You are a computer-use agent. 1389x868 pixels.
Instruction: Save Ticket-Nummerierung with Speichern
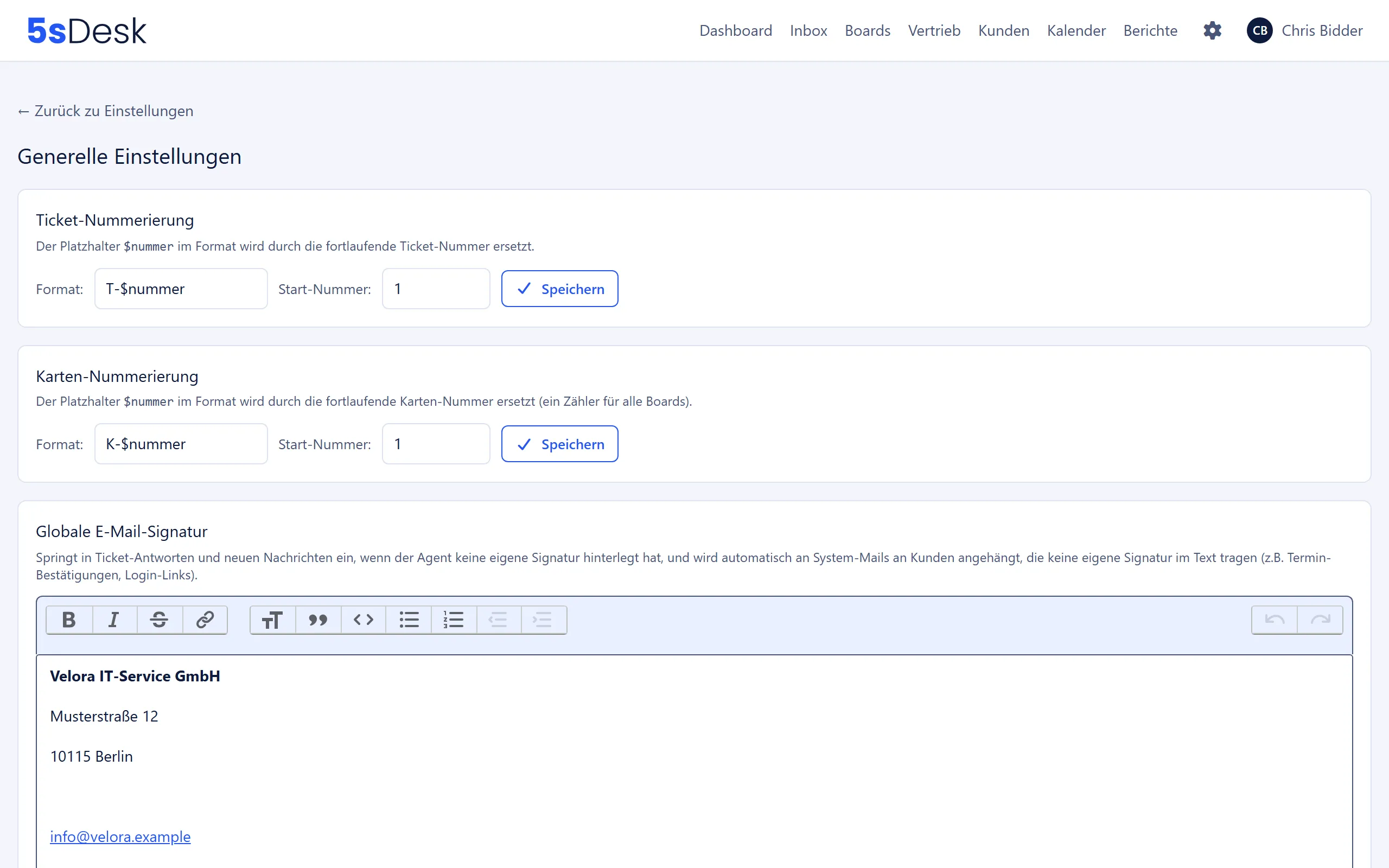[x=559, y=289]
